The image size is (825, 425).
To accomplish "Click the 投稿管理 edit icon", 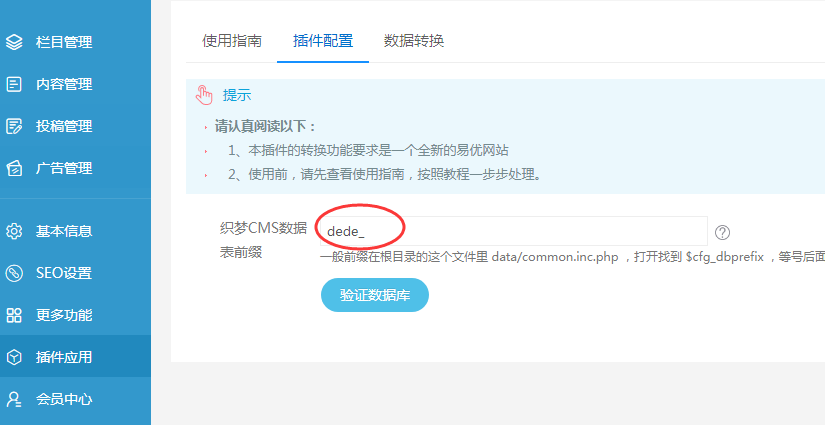I will [x=14, y=126].
